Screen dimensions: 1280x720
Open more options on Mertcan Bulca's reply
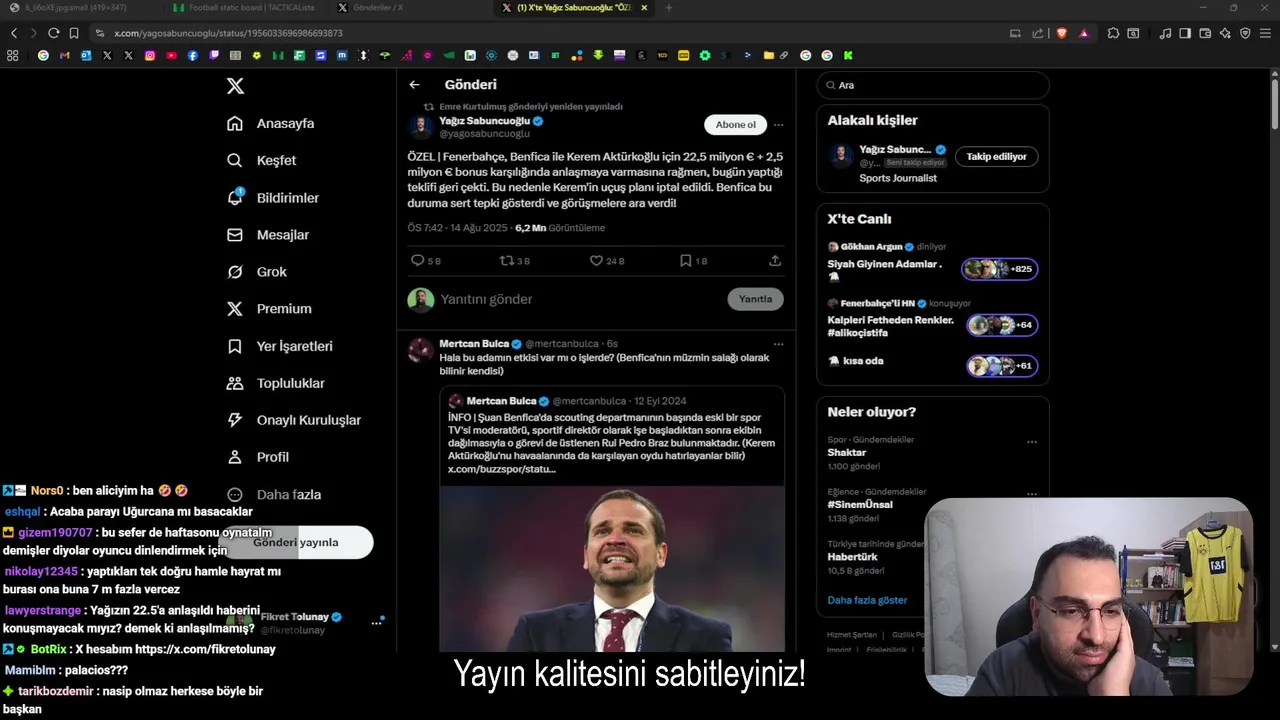click(x=779, y=344)
